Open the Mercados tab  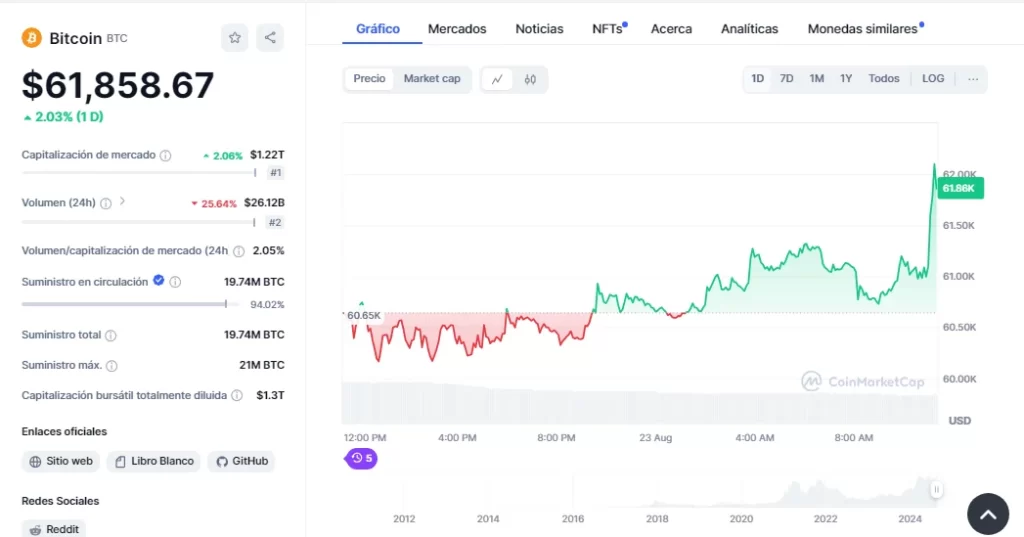[x=457, y=29]
